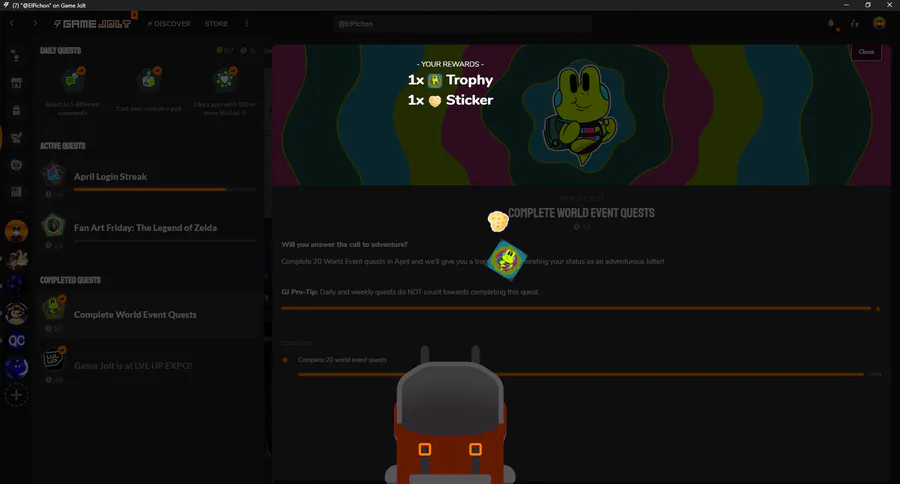Click 'Will you answer the call to adventure?' text
Viewport: 900px width, 484px height.
(x=344, y=245)
